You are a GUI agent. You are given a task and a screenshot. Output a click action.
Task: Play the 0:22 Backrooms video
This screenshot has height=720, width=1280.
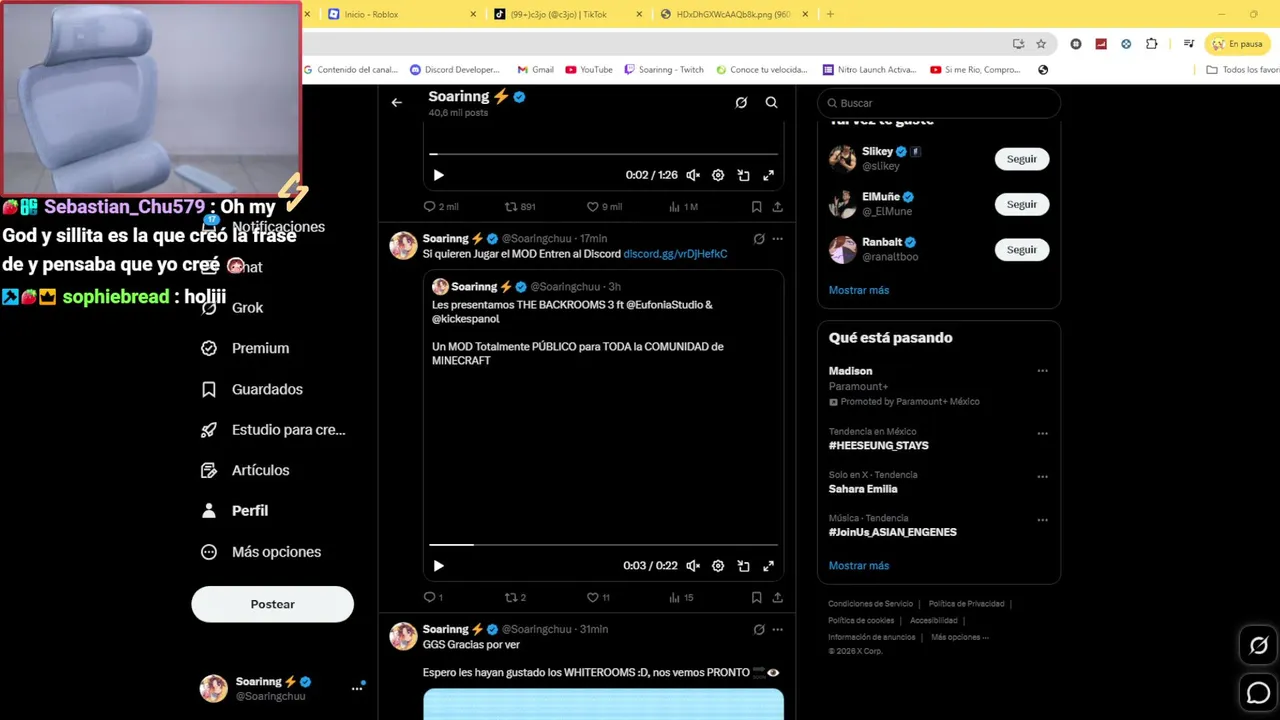tap(438, 566)
